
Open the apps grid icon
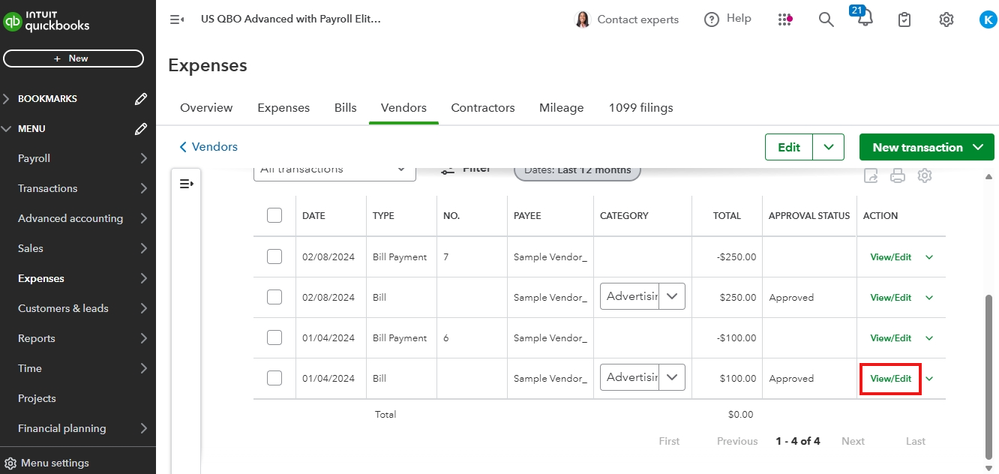tap(785, 19)
